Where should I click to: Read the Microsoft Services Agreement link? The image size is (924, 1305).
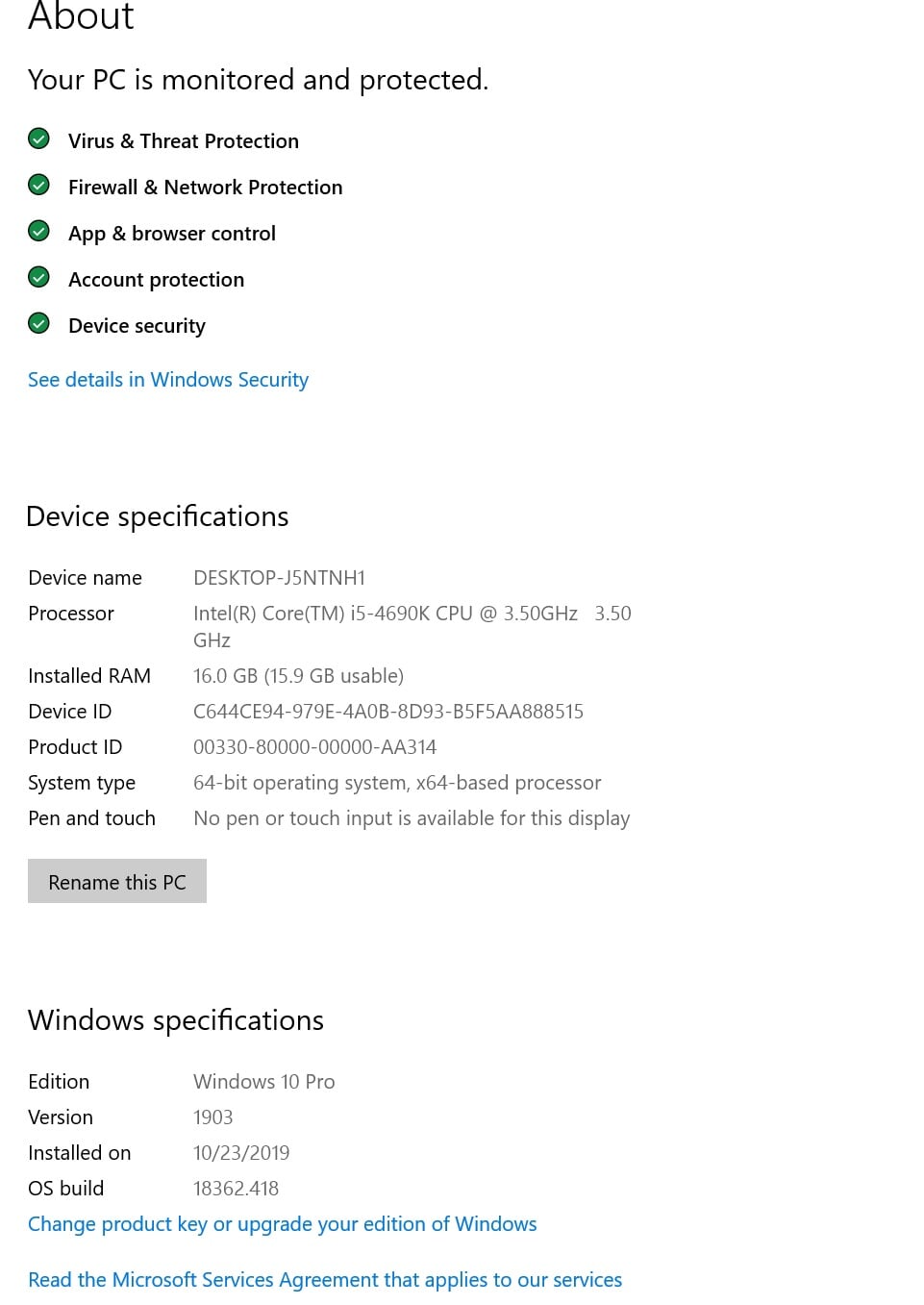click(x=325, y=1280)
